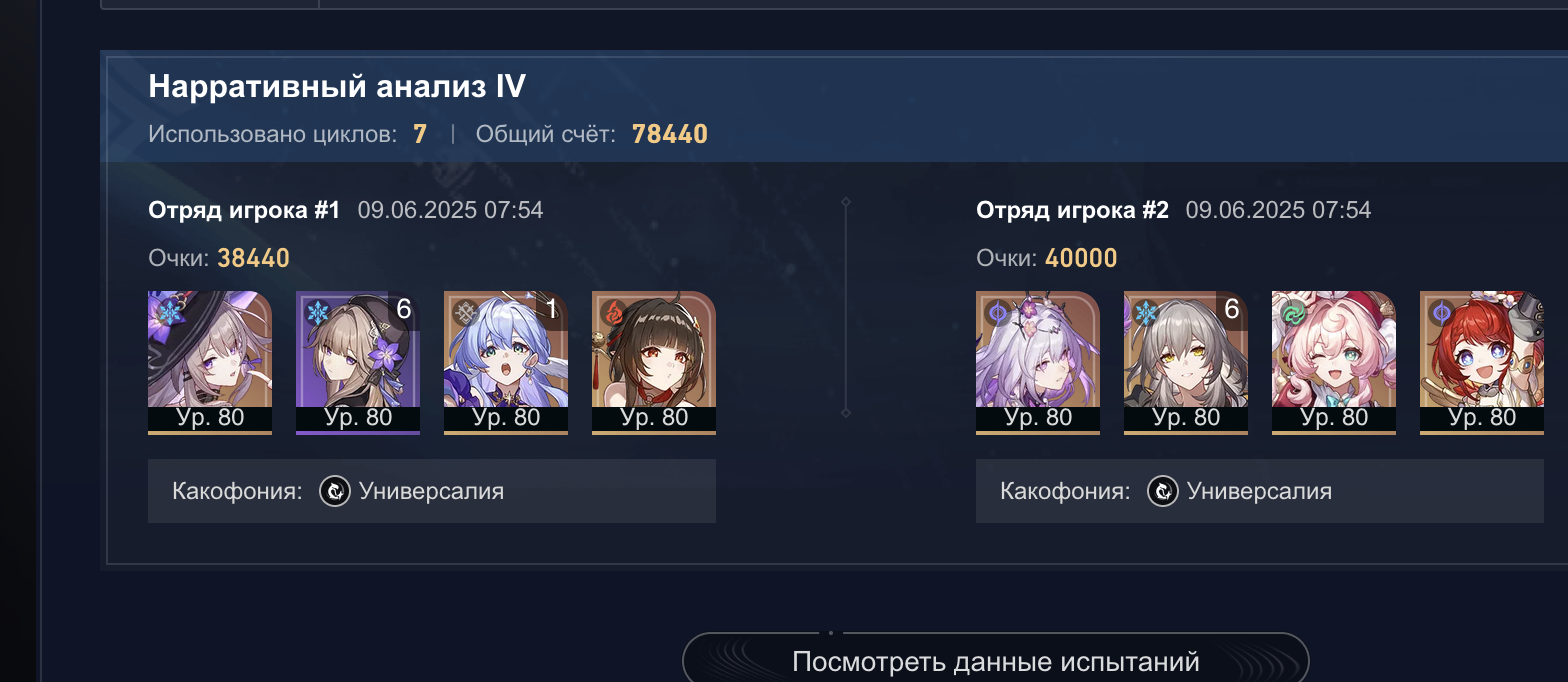Click the Универсалия cacophony icon under squad #1
The width and height of the screenshot is (1568, 682).
pyautogui.click(x=334, y=491)
